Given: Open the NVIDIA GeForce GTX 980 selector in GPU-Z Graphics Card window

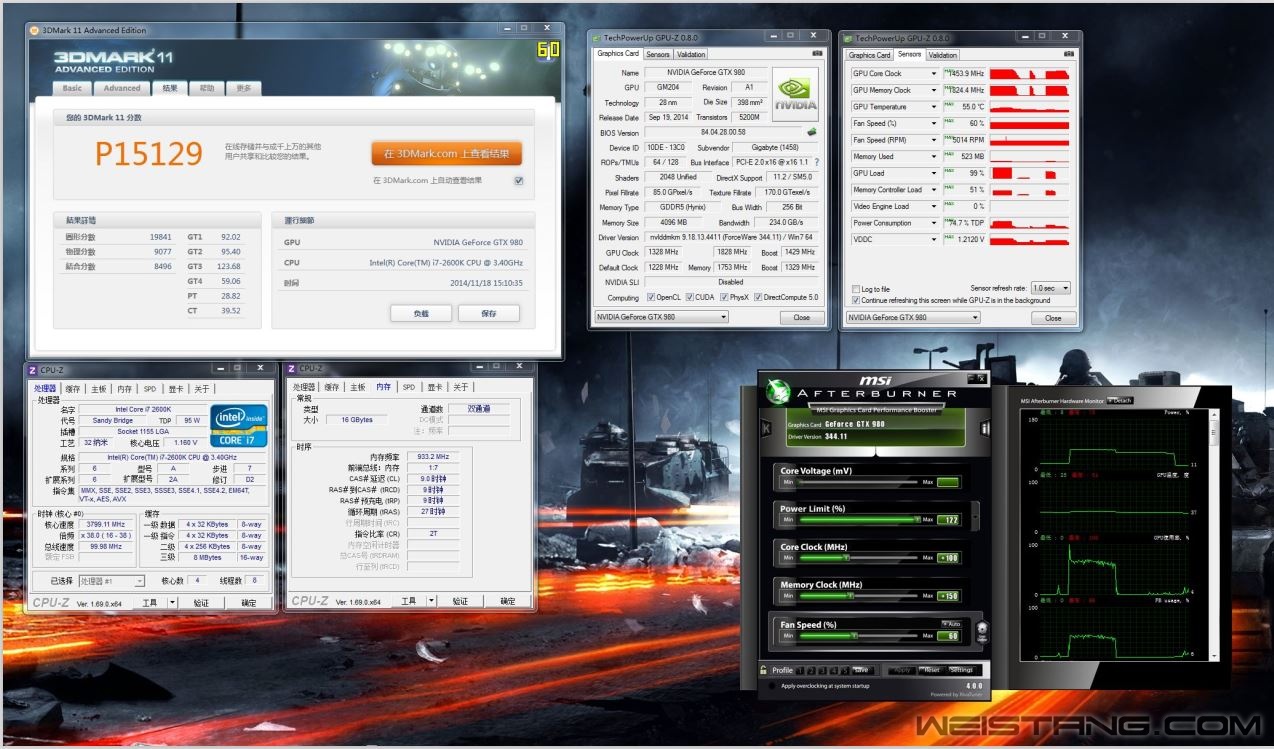Looking at the screenshot, I should (662, 317).
